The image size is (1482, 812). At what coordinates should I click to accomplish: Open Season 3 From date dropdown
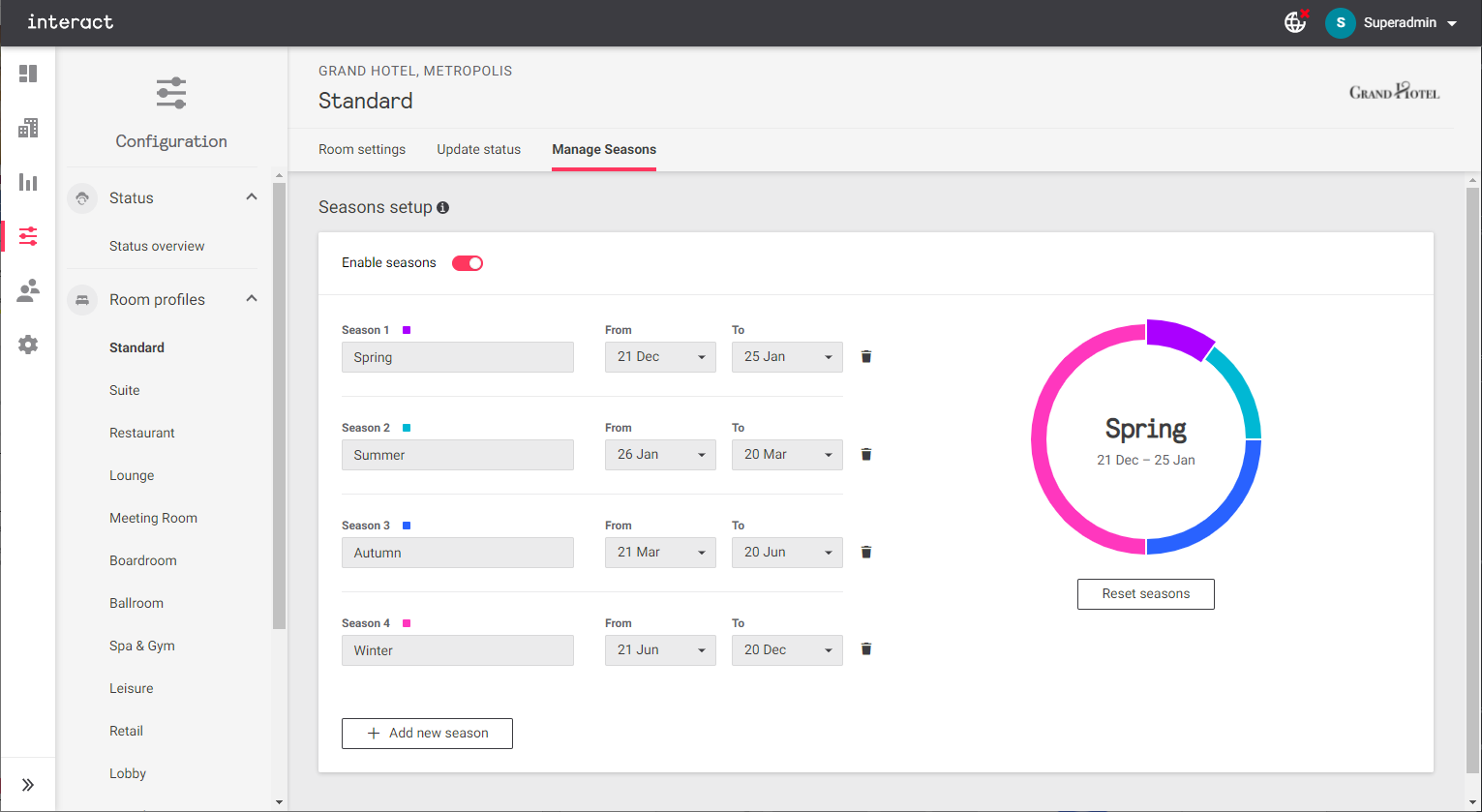(x=661, y=553)
